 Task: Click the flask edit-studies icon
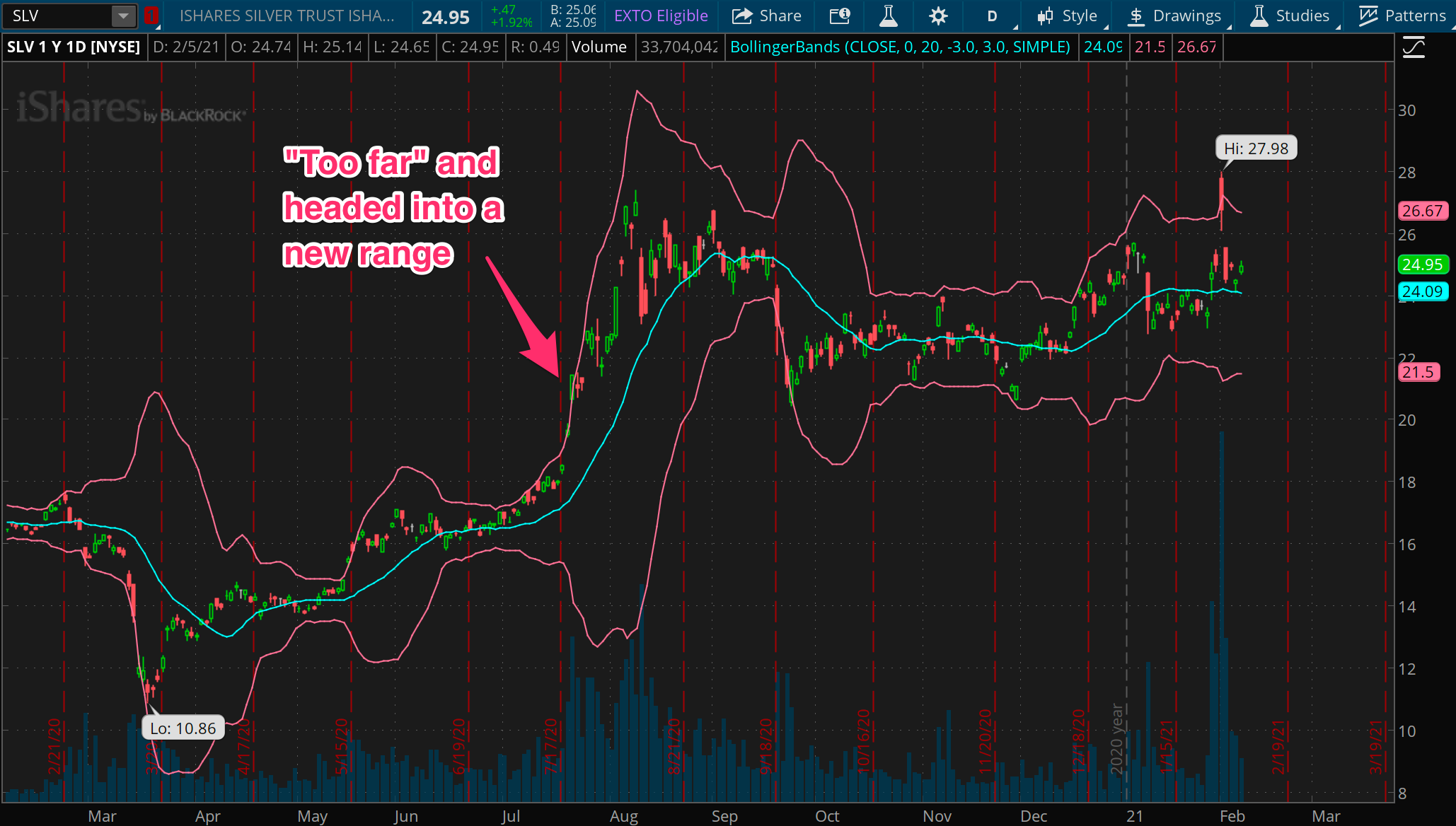click(x=889, y=16)
